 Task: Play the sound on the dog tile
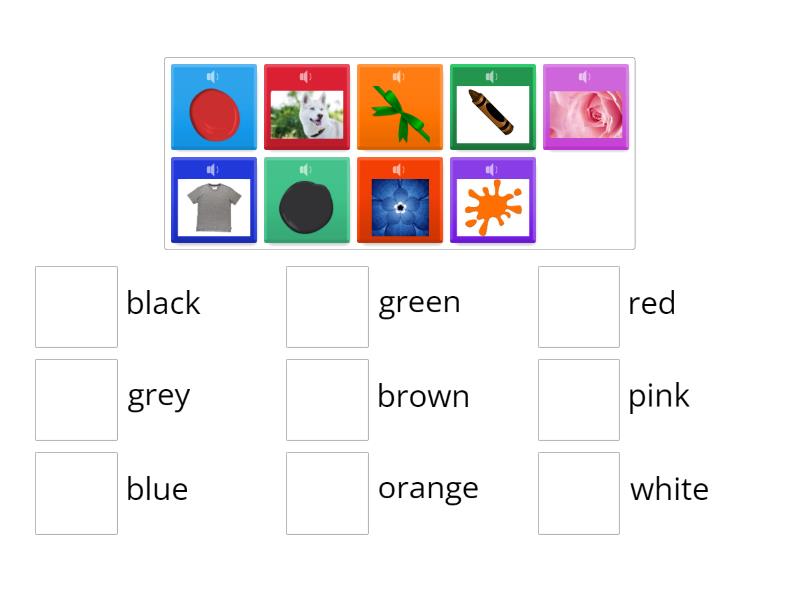tap(307, 74)
